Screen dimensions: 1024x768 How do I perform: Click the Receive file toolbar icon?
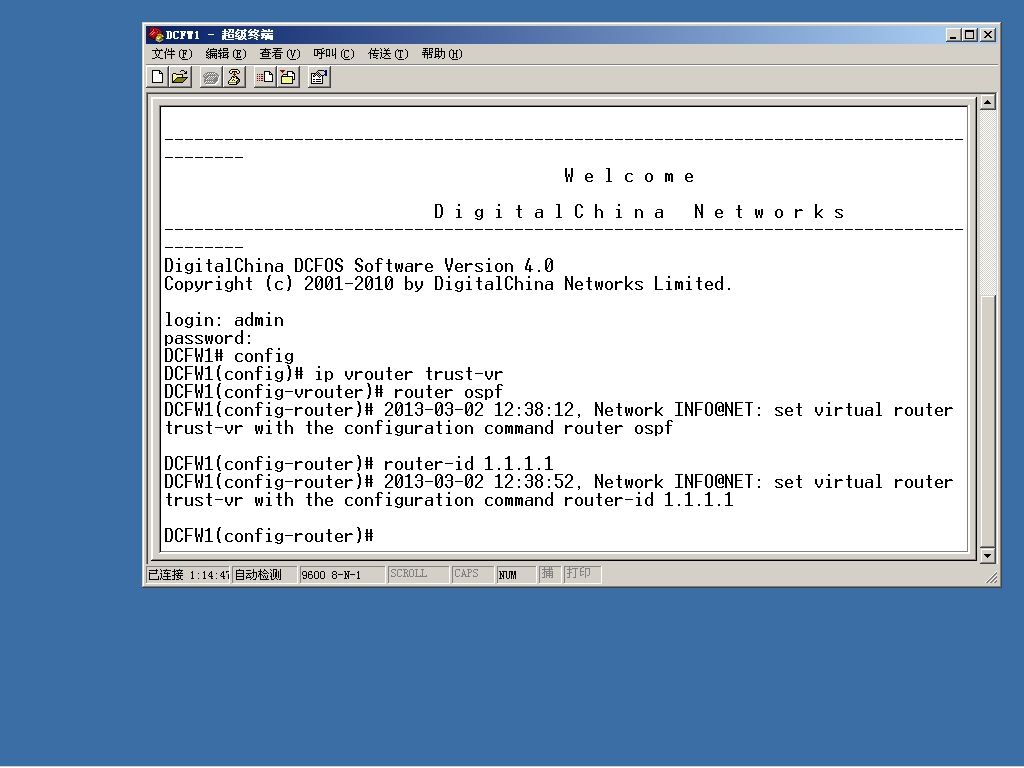[288, 77]
